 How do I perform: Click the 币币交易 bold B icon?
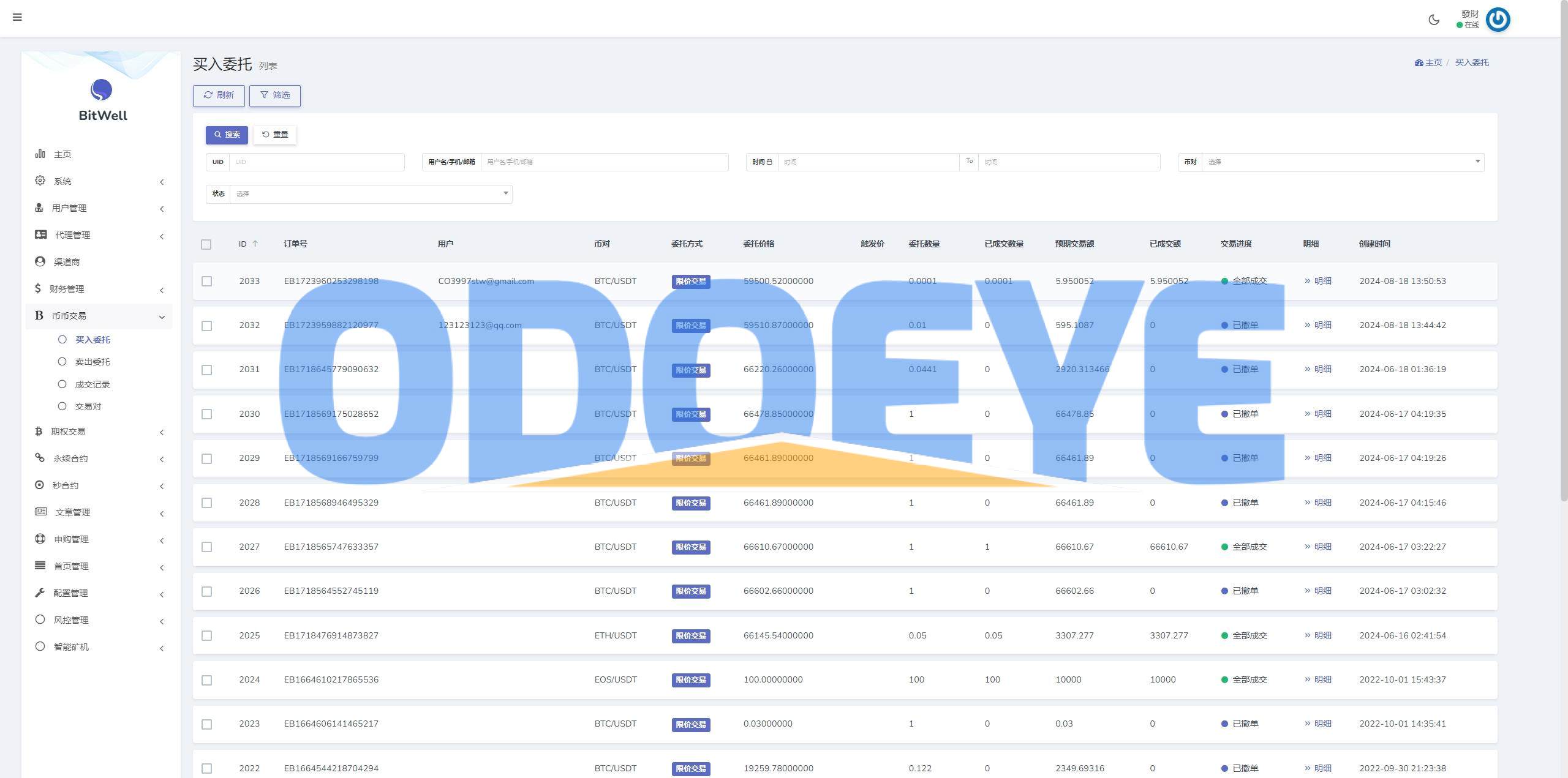tap(39, 315)
